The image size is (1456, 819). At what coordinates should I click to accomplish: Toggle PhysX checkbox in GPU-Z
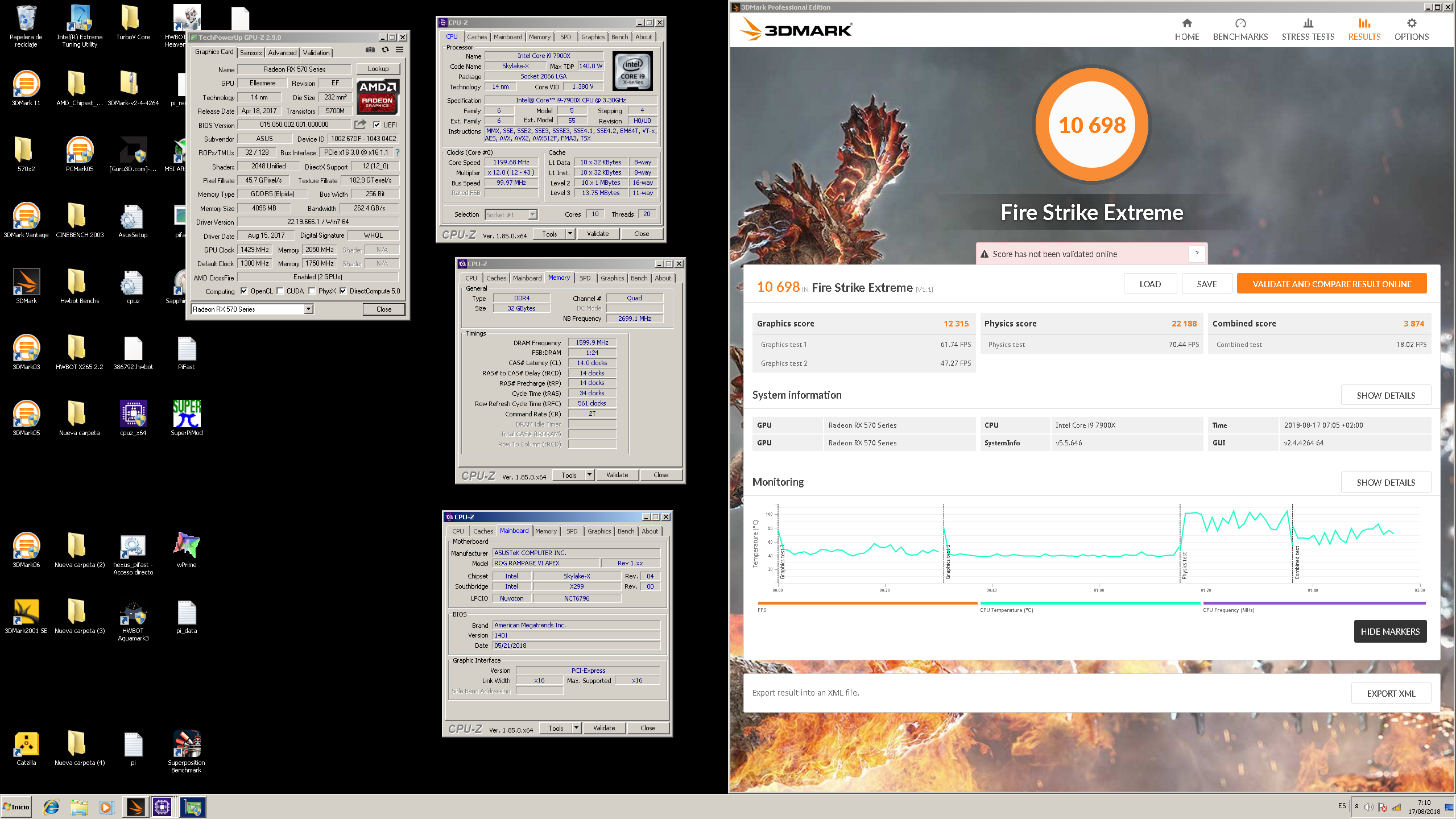(312, 291)
